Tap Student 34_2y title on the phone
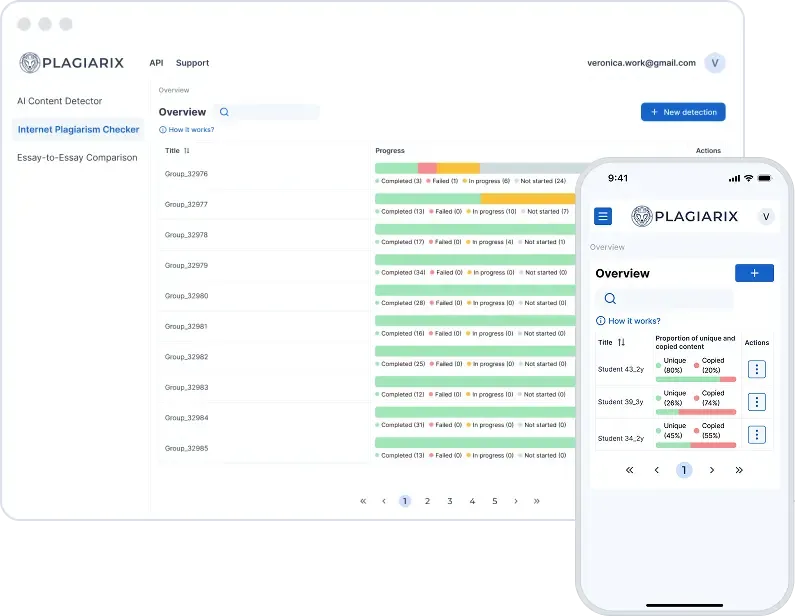 coord(621,439)
